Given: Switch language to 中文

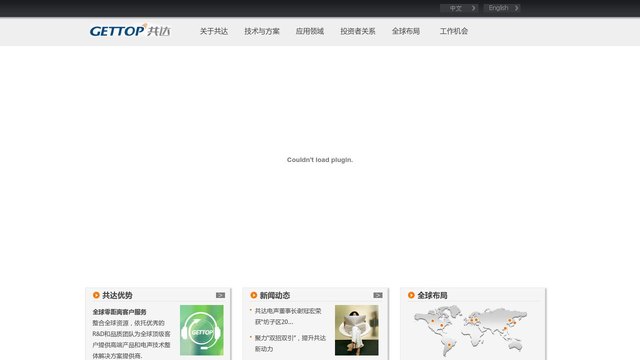Looking at the screenshot, I should (x=459, y=8).
